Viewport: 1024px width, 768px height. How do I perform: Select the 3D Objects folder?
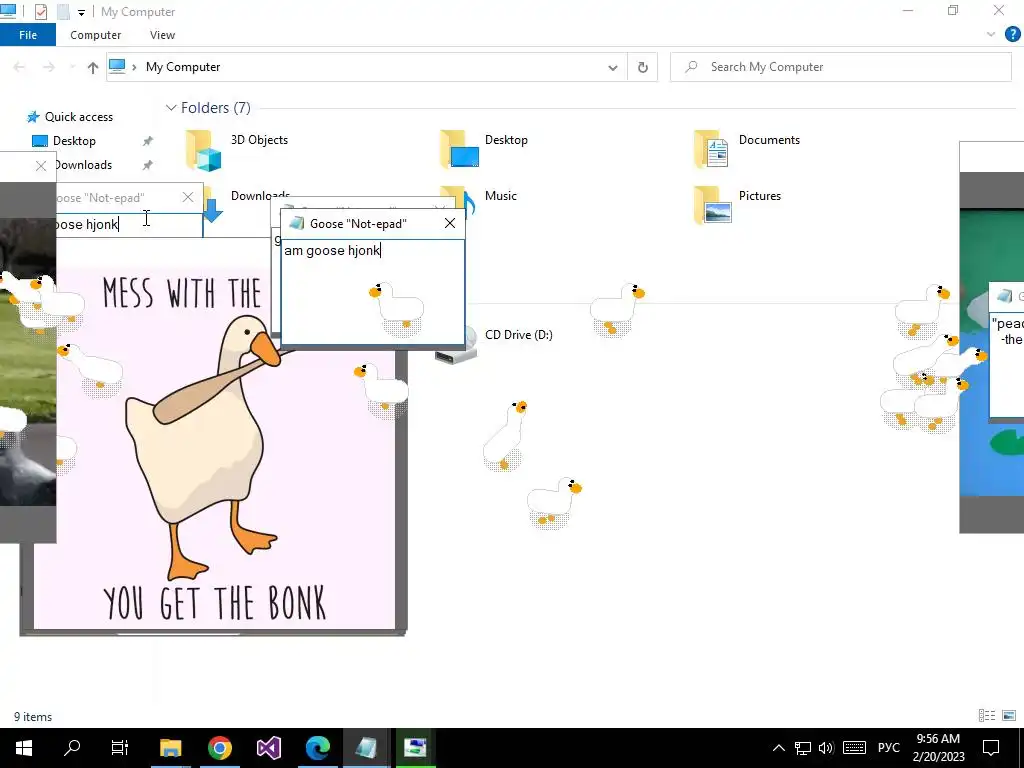point(238,149)
